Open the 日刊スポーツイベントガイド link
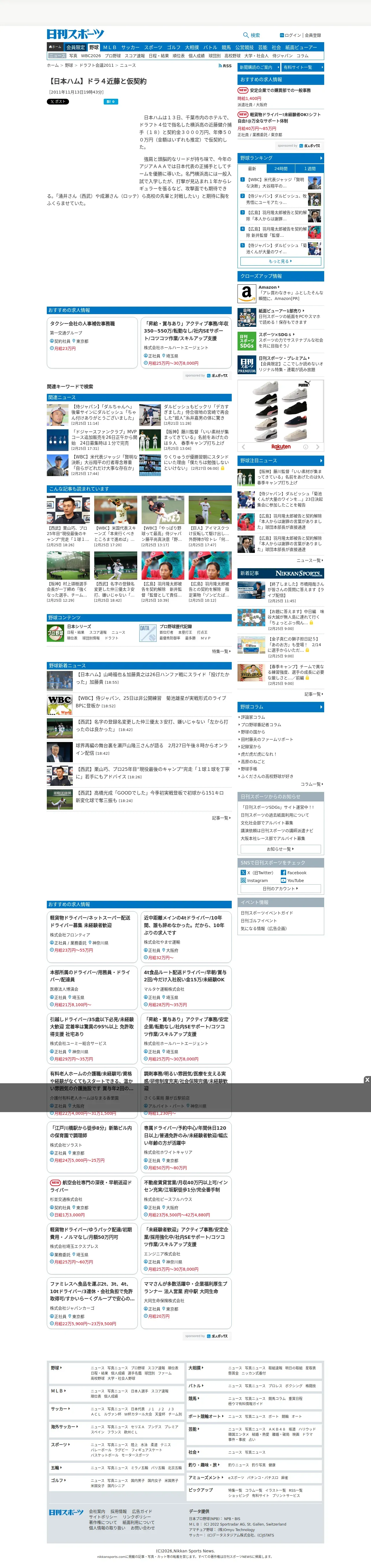The height and width of the screenshot is (1568, 371). [267, 913]
